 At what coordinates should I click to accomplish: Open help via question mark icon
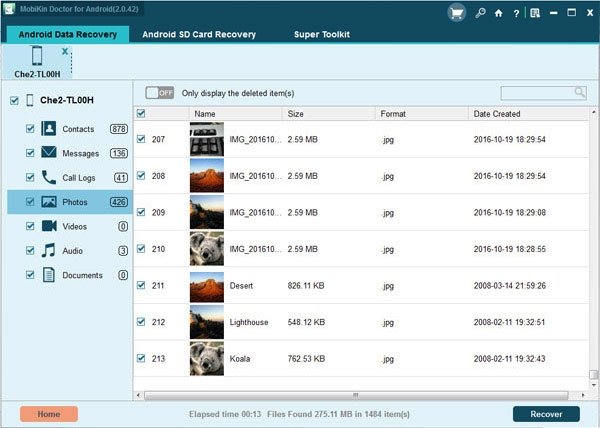(x=515, y=12)
